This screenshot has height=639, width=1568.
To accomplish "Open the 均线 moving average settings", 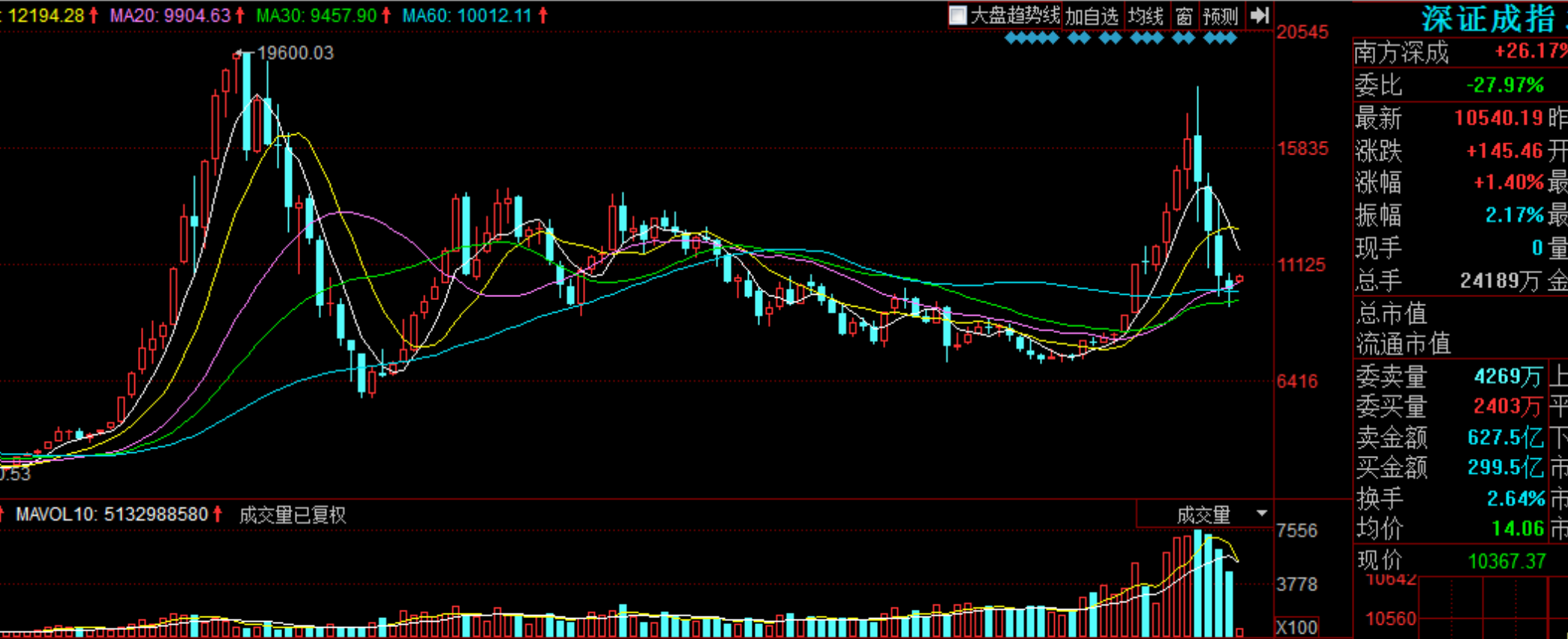I will pos(1146,16).
